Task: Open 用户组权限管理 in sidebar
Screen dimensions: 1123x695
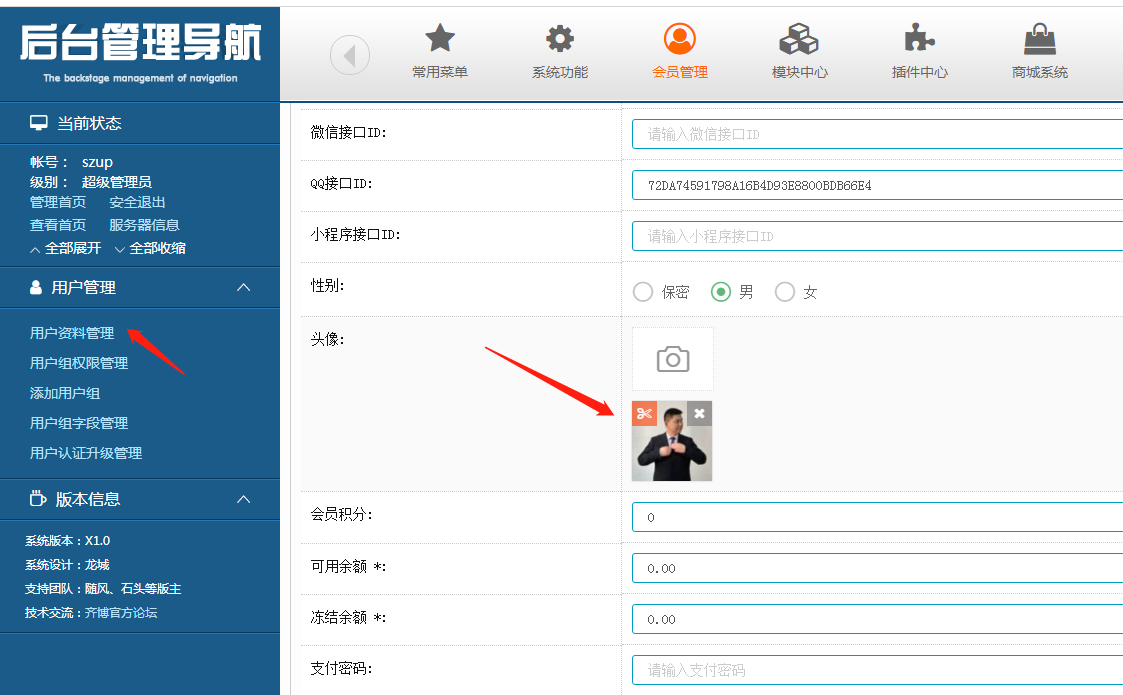Action: pyautogui.click(x=79, y=363)
